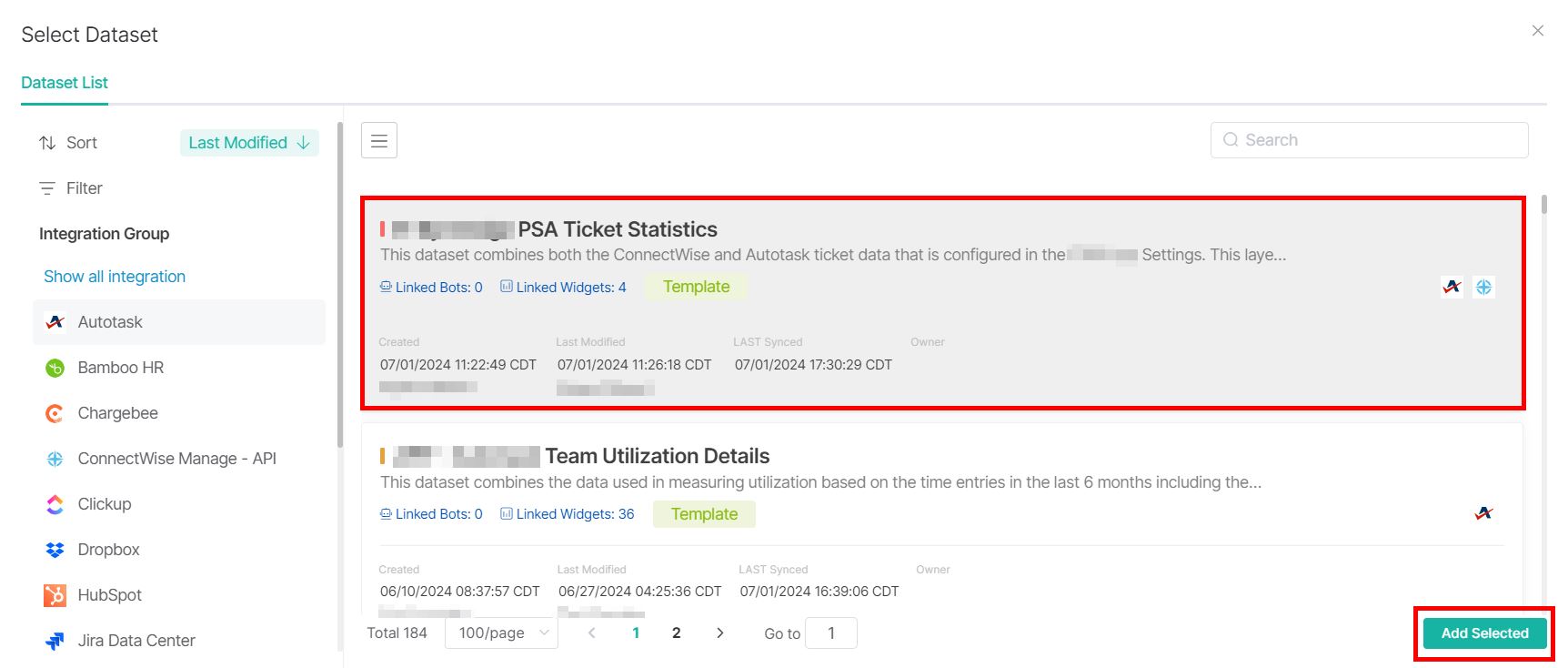Go to the previous page arrow
The image size is (1568, 668).
(x=592, y=633)
